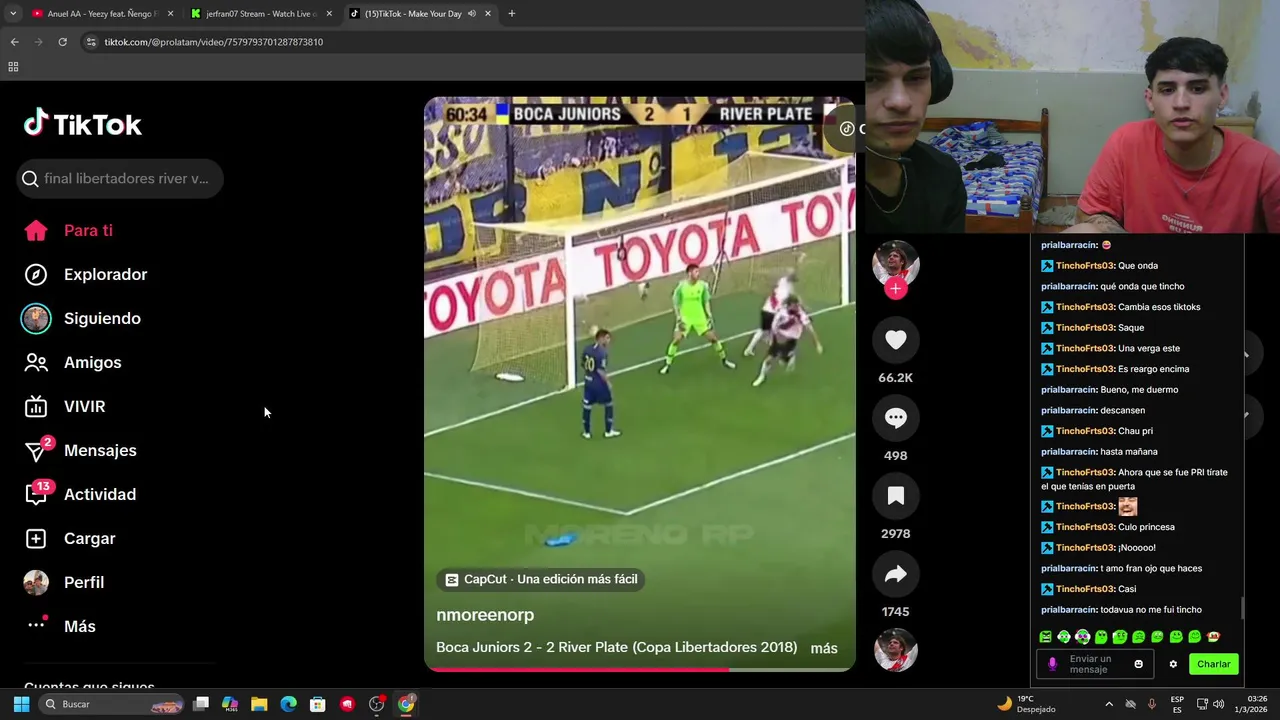Focus the TikTok search field
The width and height of the screenshot is (1280, 720).
120,178
